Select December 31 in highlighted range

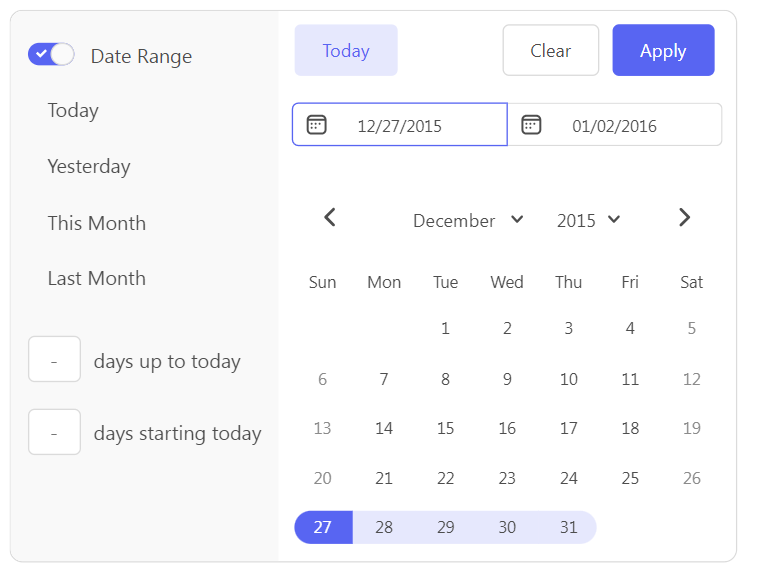(569, 527)
